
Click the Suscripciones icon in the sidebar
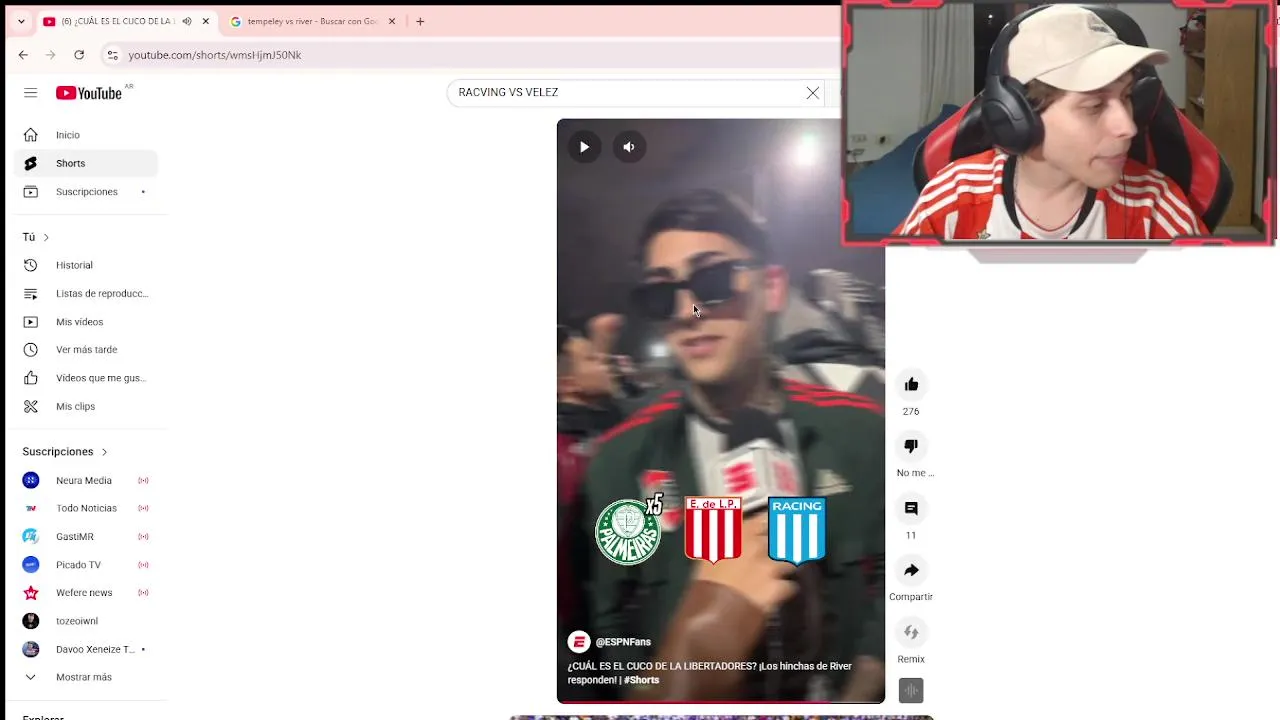[31, 192]
